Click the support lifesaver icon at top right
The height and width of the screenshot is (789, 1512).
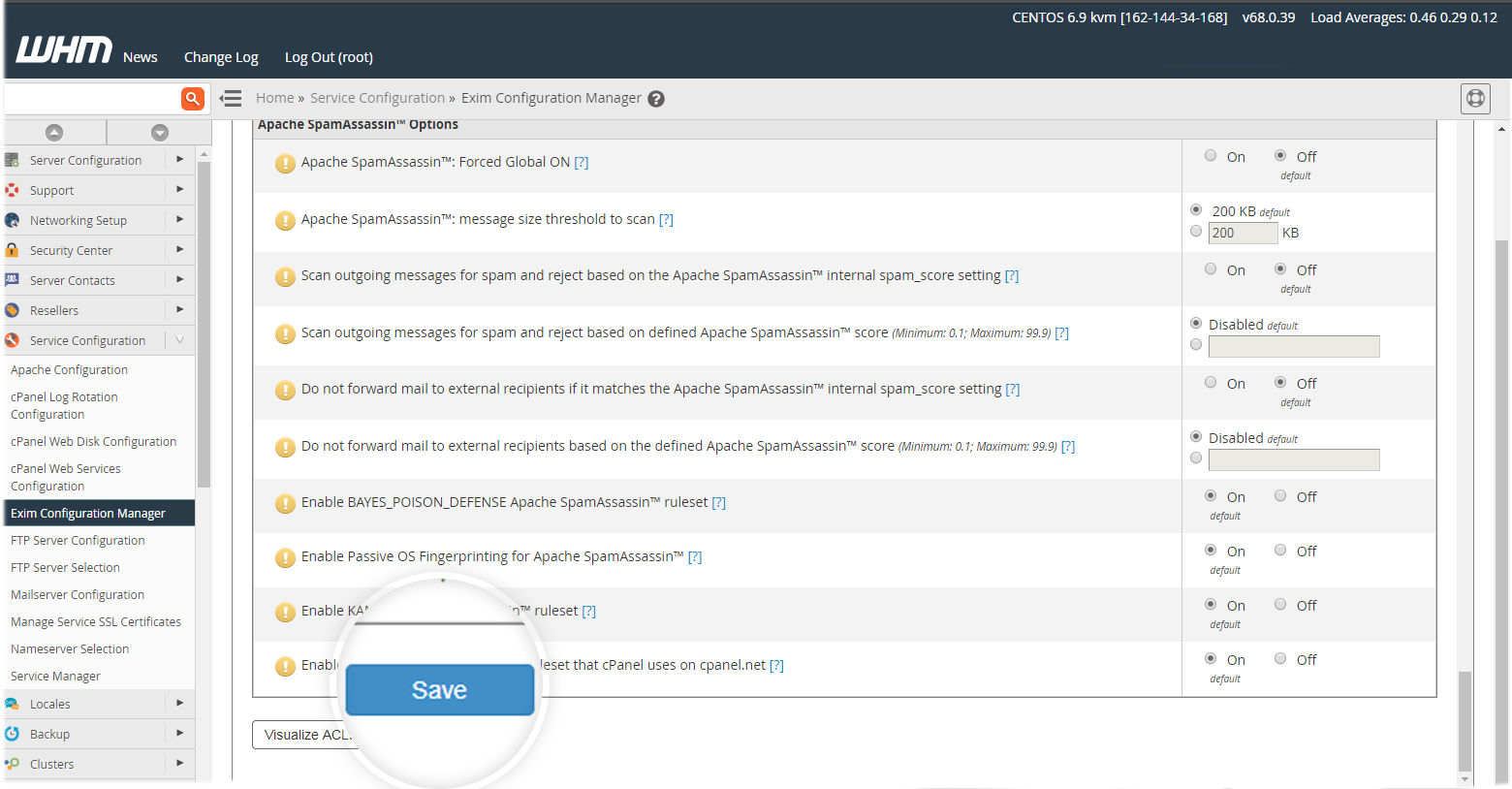click(1475, 98)
